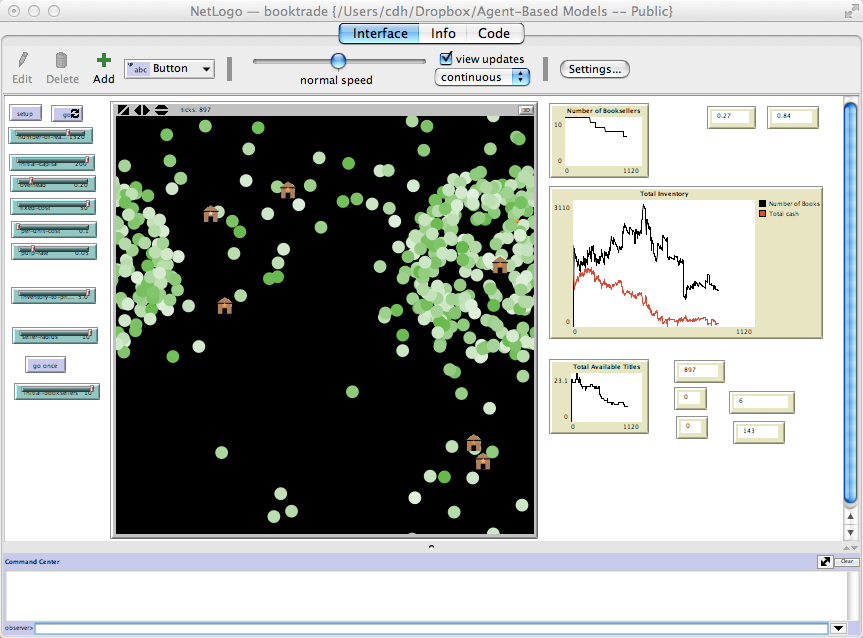Screen dimensions: 863x638
Task: Toggle the view updates checkbox
Action: tap(444, 58)
